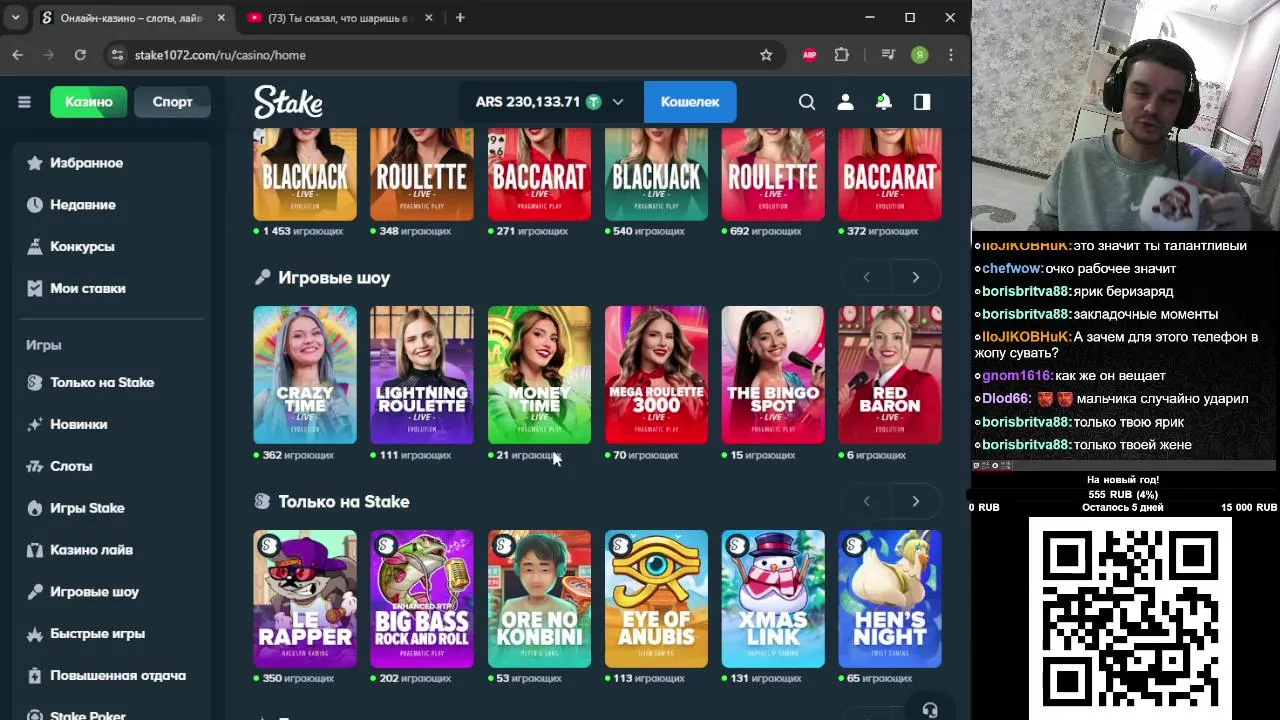Open the hamburger sidebar menu
Image resolution: width=1280 pixels, height=720 pixels.
coord(24,102)
